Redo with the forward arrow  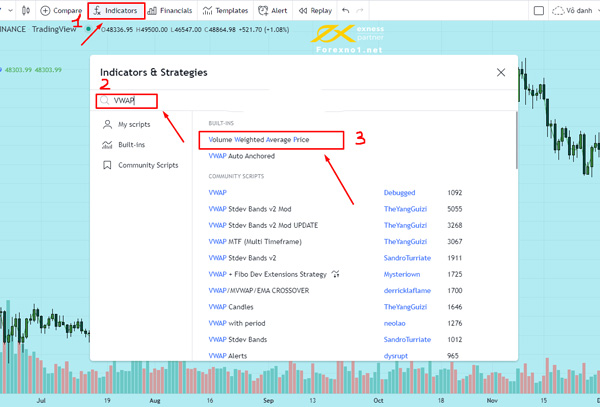(x=360, y=11)
